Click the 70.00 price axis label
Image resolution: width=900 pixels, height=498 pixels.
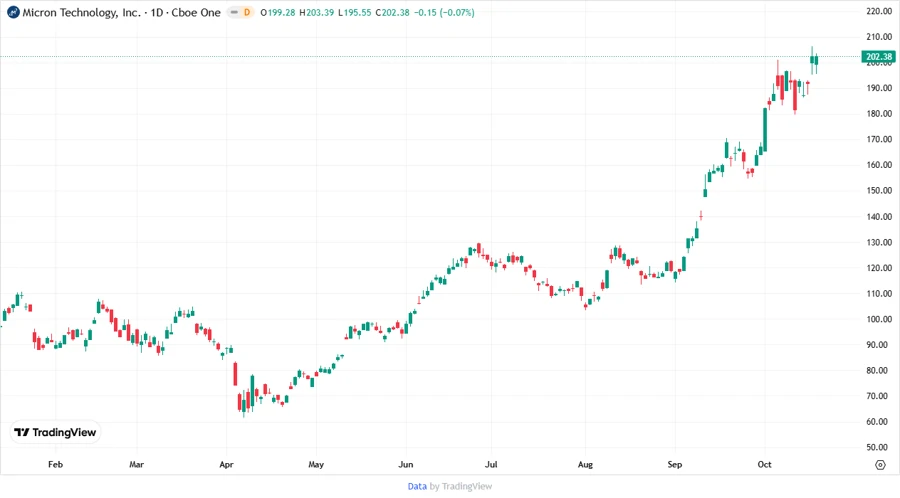(x=879, y=396)
